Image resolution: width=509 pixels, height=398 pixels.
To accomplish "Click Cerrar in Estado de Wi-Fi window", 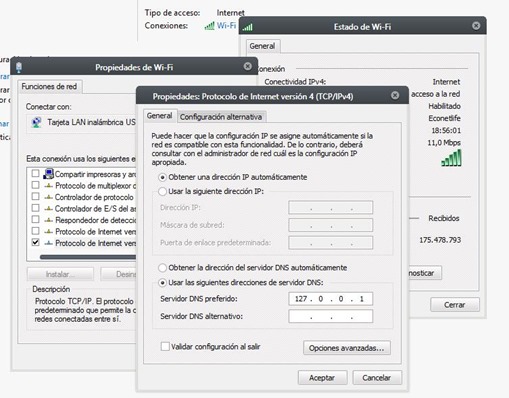I will (455, 305).
